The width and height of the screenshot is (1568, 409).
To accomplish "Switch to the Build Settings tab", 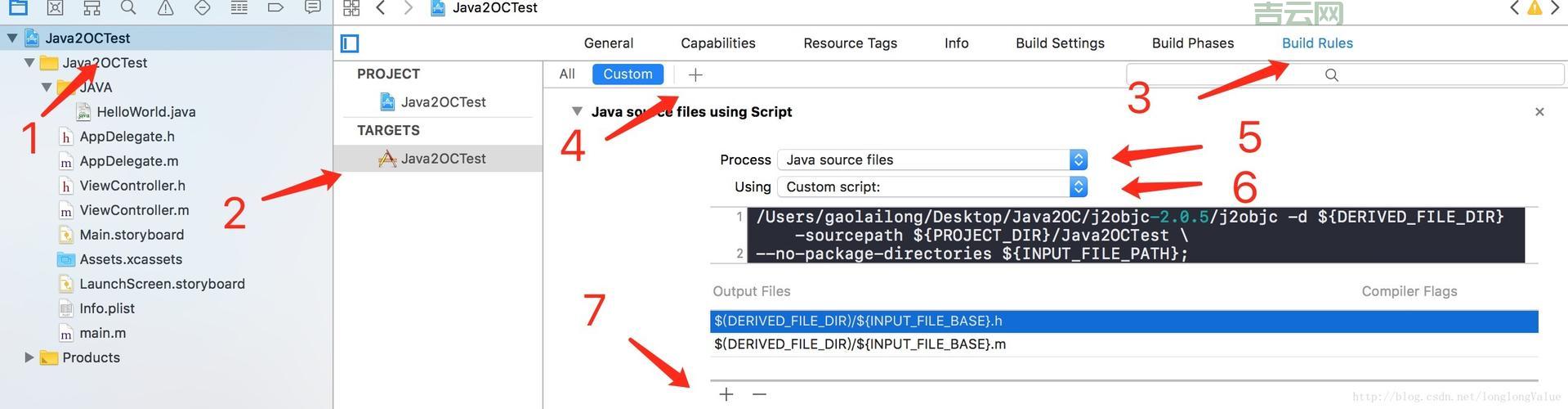I will click(1060, 43).
